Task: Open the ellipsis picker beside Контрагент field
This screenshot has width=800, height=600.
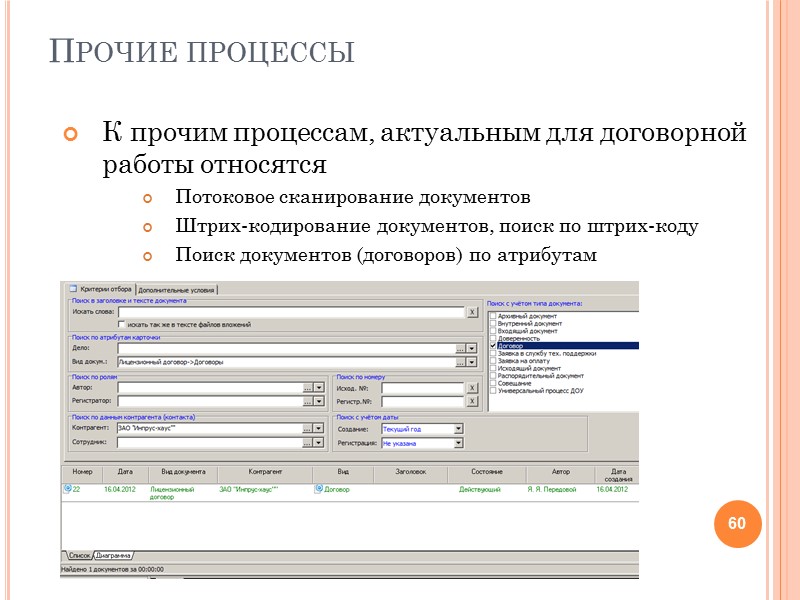Action: [305, 429]
